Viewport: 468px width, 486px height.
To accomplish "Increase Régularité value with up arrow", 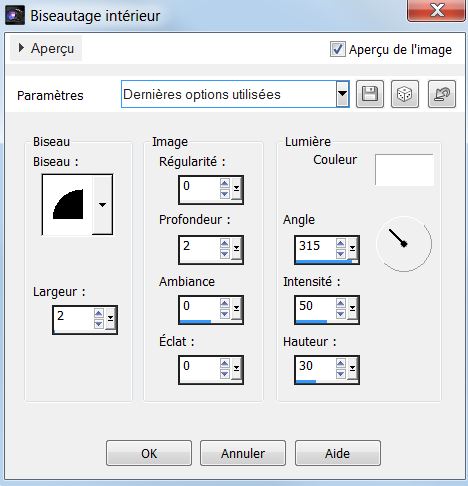I will click(x=224, y=183).
